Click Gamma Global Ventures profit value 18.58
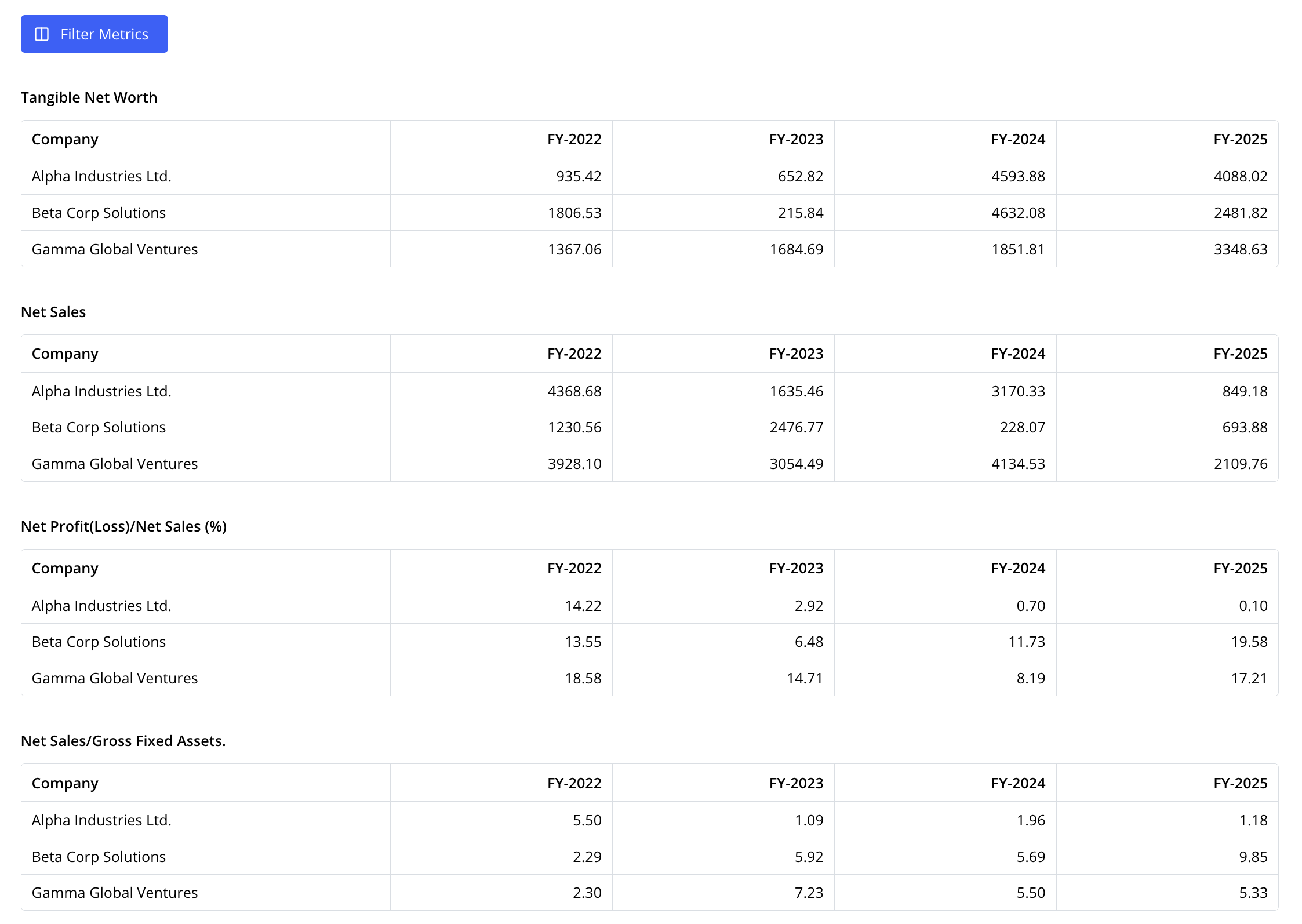 tap(583, 678)
